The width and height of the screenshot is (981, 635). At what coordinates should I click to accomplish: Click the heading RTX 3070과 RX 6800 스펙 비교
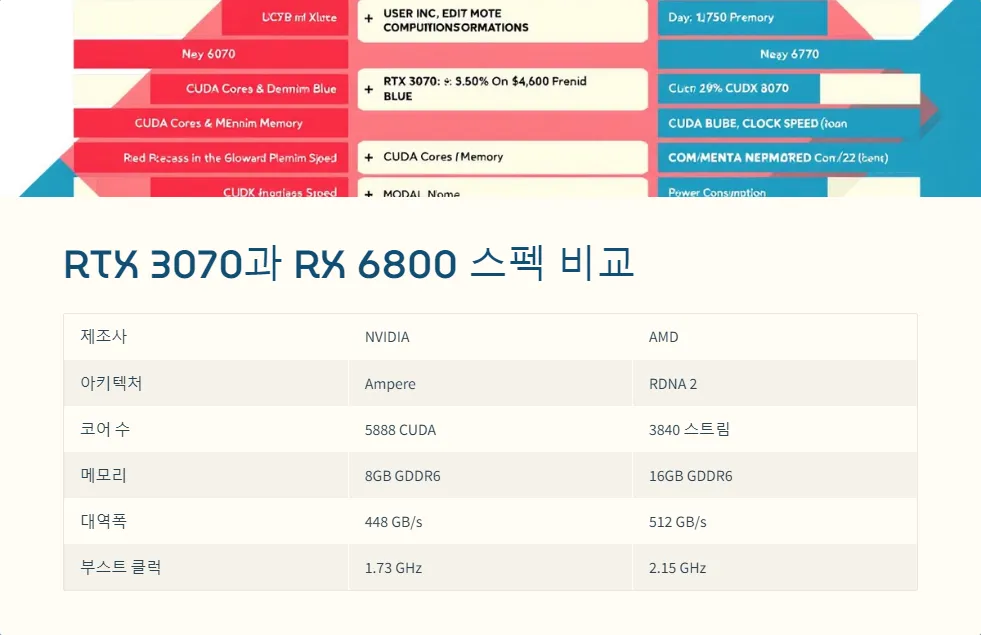pyautogui.click(x=349, y=263)
